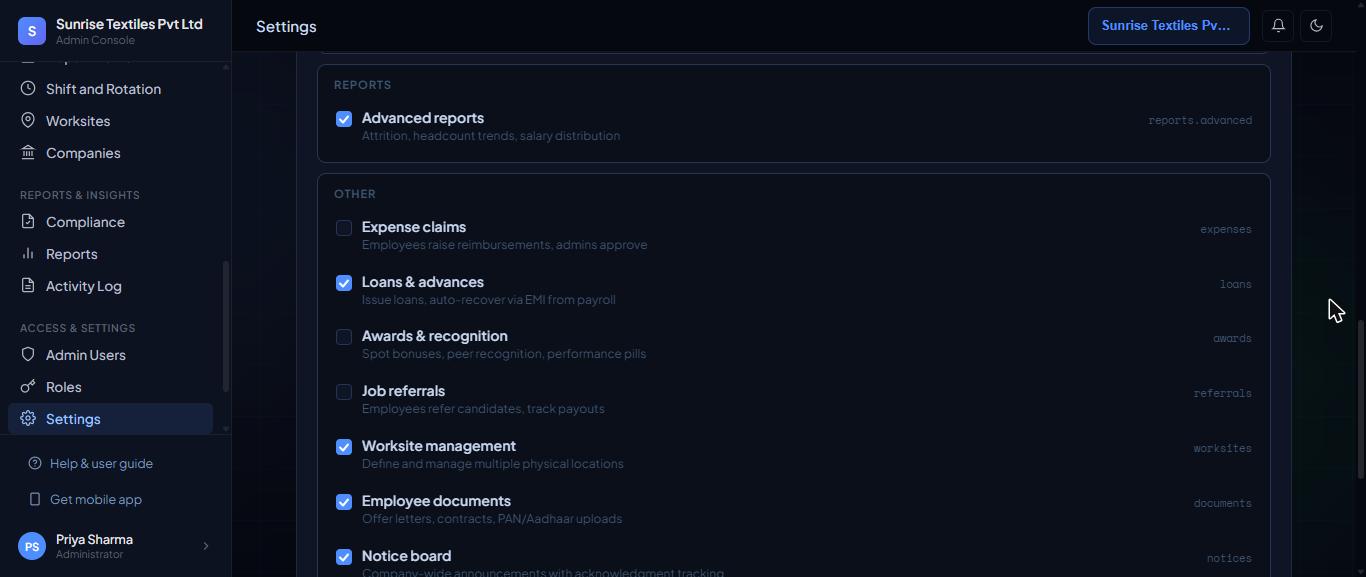Screen dimensions: 1366x577
Task: Uncheck Advanced reports checkbox
Action: 344,119
